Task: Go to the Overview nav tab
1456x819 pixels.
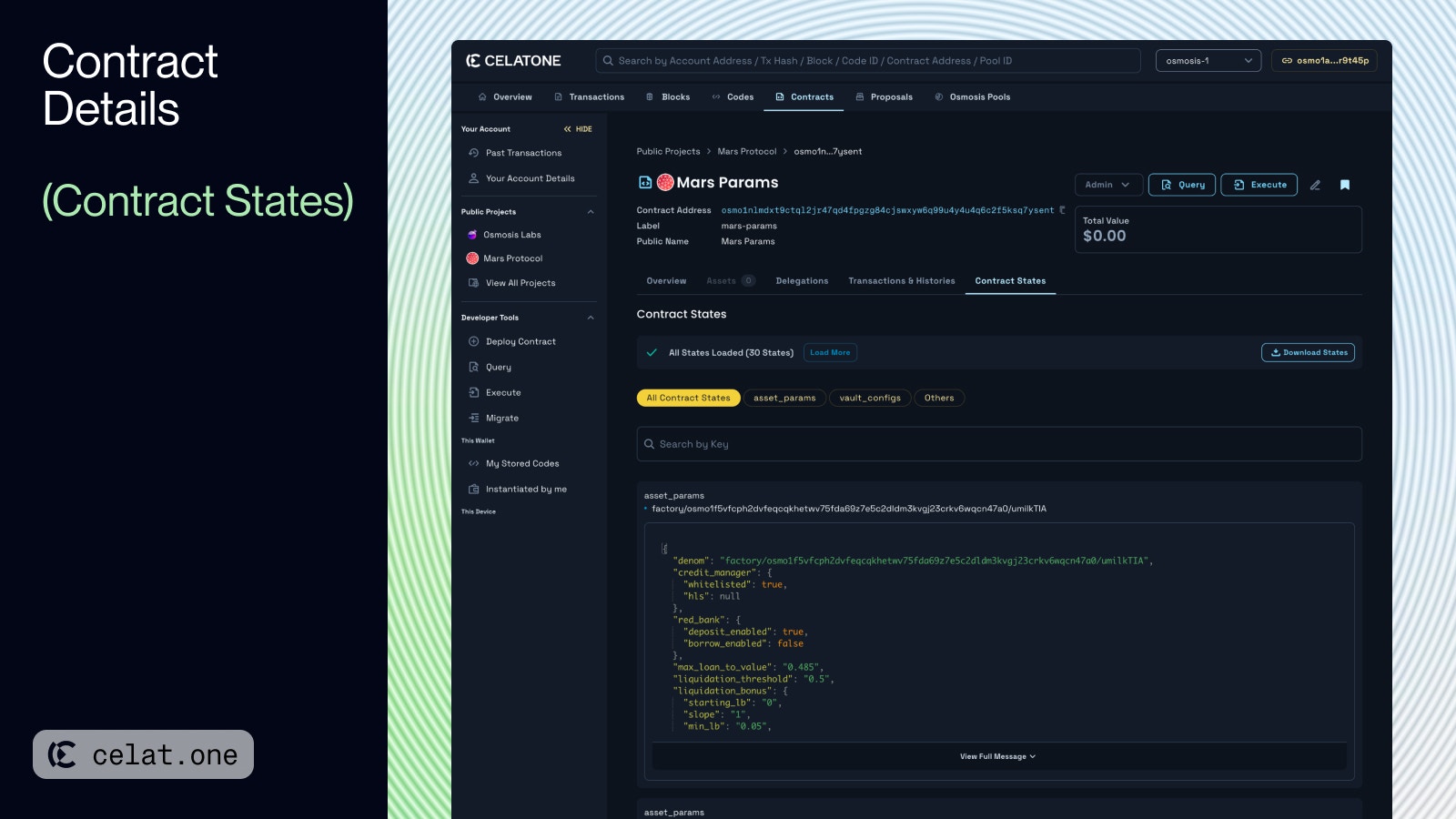Action: click(x=505, y=97)
